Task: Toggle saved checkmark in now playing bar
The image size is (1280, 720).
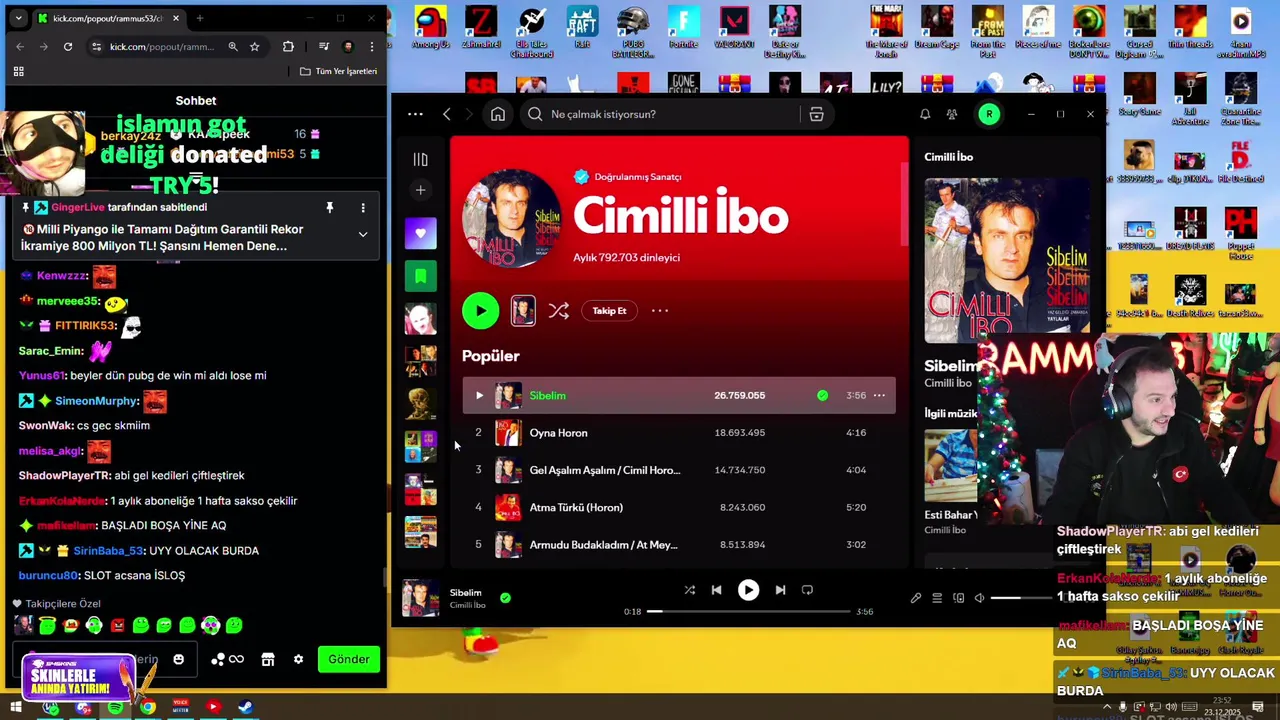Action: (x=505, y=598)
